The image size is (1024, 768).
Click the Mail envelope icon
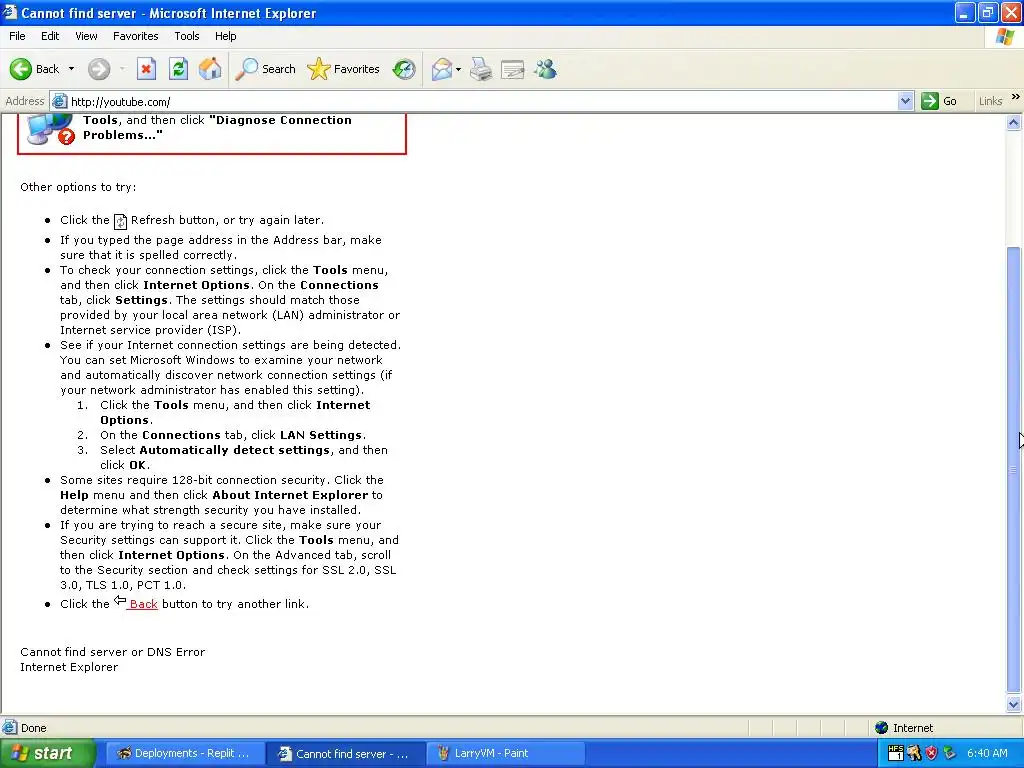point(442,69)
